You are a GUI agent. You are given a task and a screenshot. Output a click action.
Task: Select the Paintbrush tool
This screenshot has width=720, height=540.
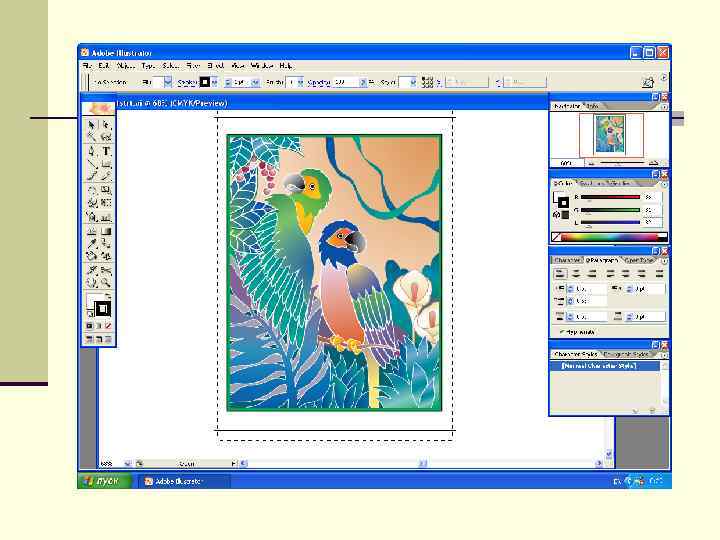pyautogui.click(x=92, y=175)
